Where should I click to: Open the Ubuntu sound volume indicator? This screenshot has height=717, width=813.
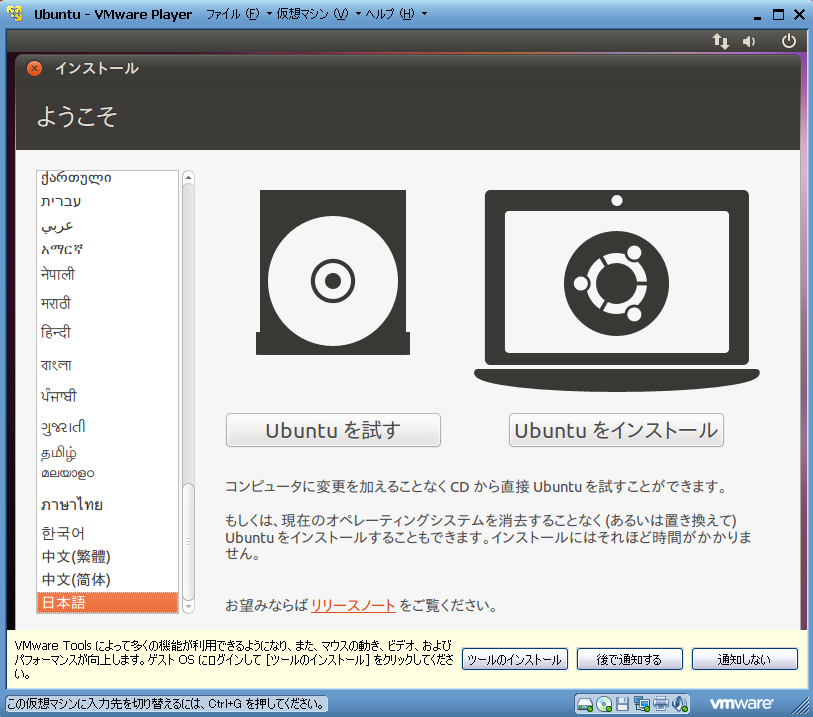pyautogui.click(x=749, y=41)
